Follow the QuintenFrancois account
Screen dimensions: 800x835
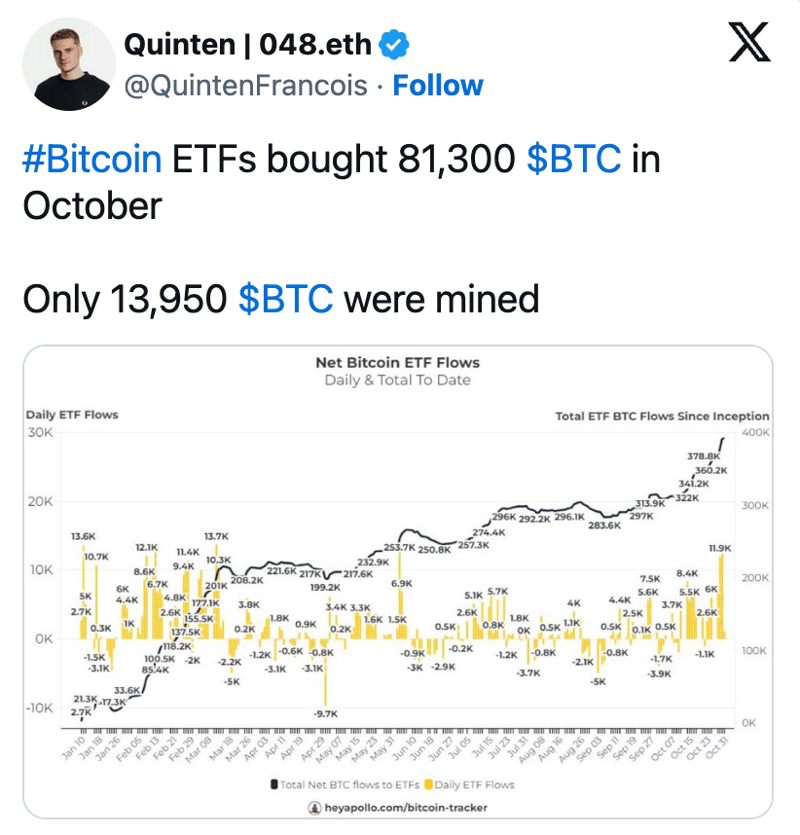[438, 85]
